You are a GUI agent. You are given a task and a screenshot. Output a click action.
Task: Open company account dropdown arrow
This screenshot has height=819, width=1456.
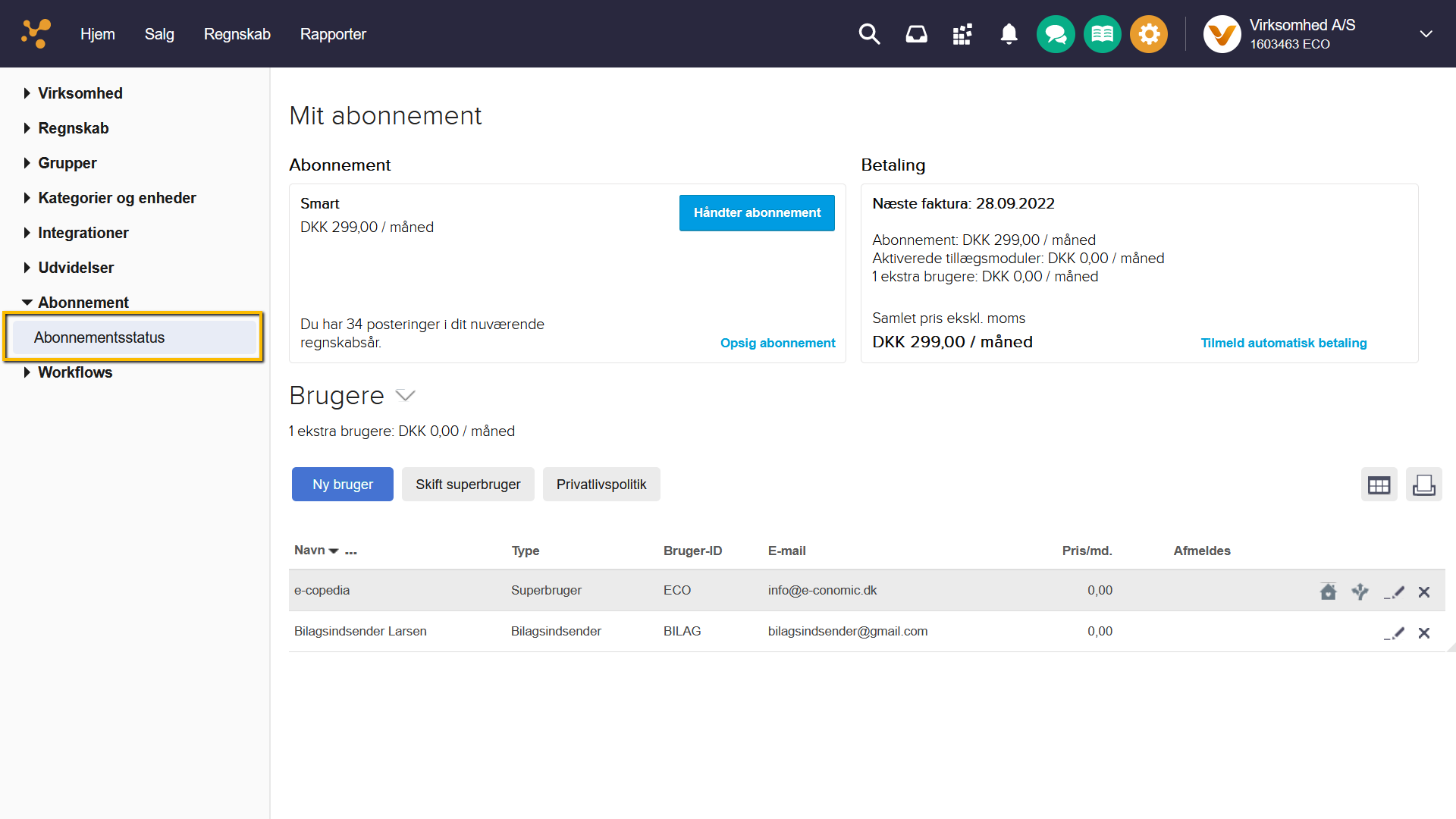(x=1426, y=34)
